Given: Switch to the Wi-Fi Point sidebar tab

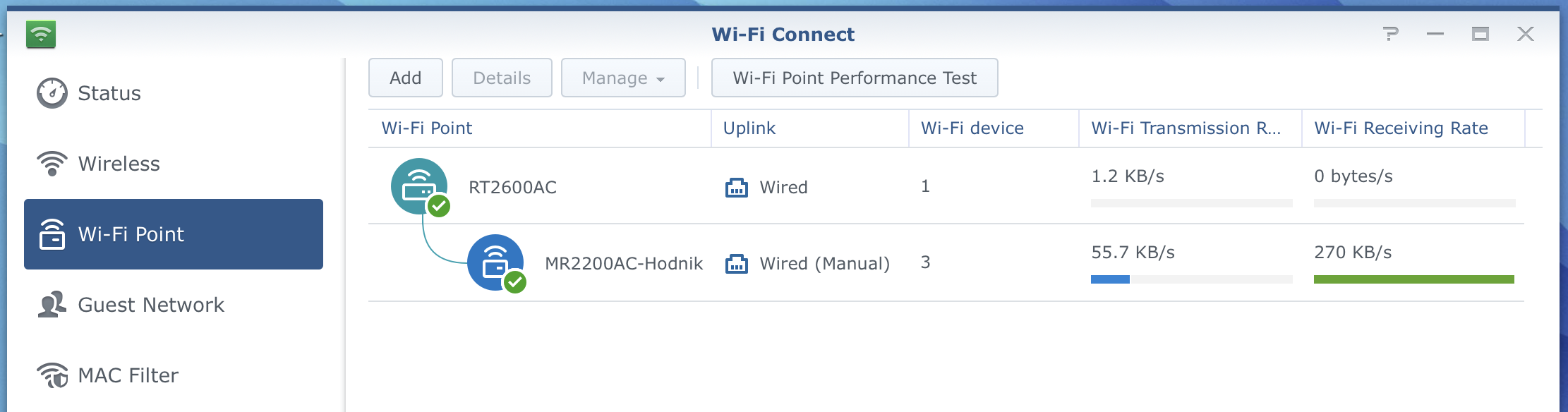Looking at the screenshot, I should (174, 234).
